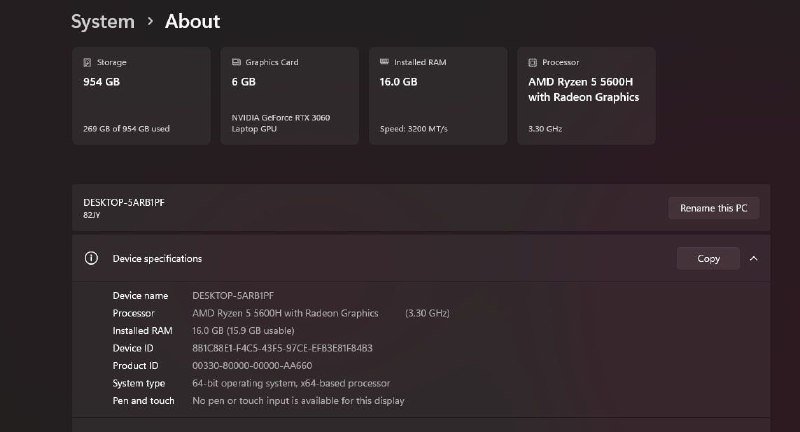Click the '269 GB of 954 GB used' text
The height and width of the screenshot is (432, 800).
(127, 129)
